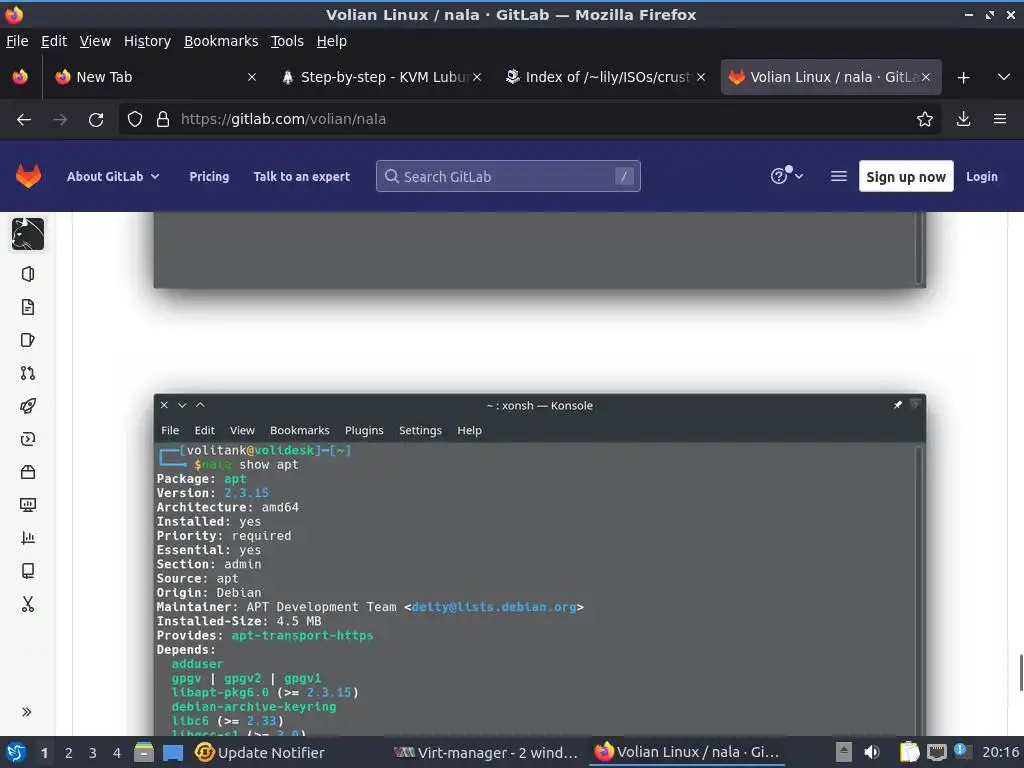Open Firefox Edit menu
The image size is (1024, 768).
tap(54, 41)
